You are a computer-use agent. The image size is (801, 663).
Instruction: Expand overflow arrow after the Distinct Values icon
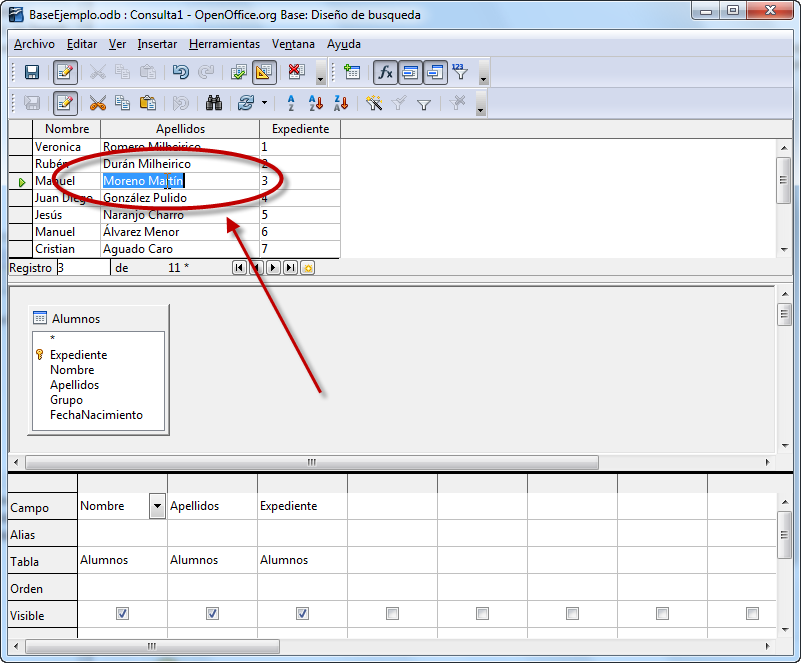pyautogui.click(x=483, y=72)
